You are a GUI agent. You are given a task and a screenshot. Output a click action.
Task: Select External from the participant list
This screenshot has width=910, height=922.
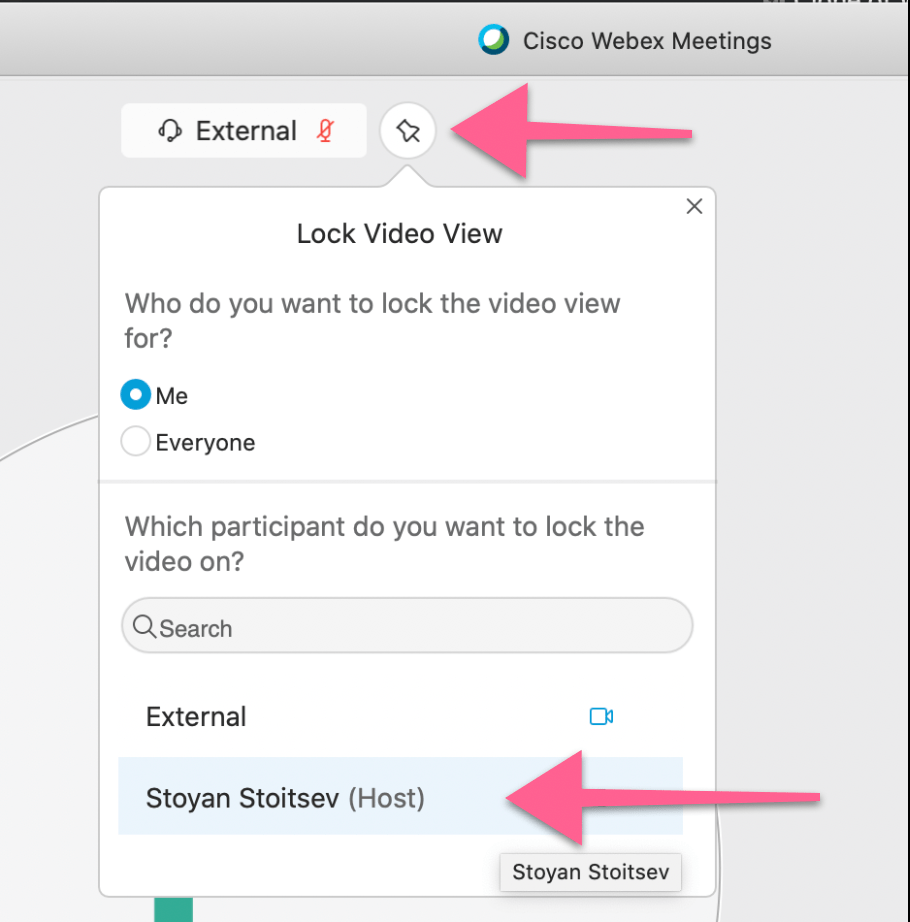[x=400, y=717]
